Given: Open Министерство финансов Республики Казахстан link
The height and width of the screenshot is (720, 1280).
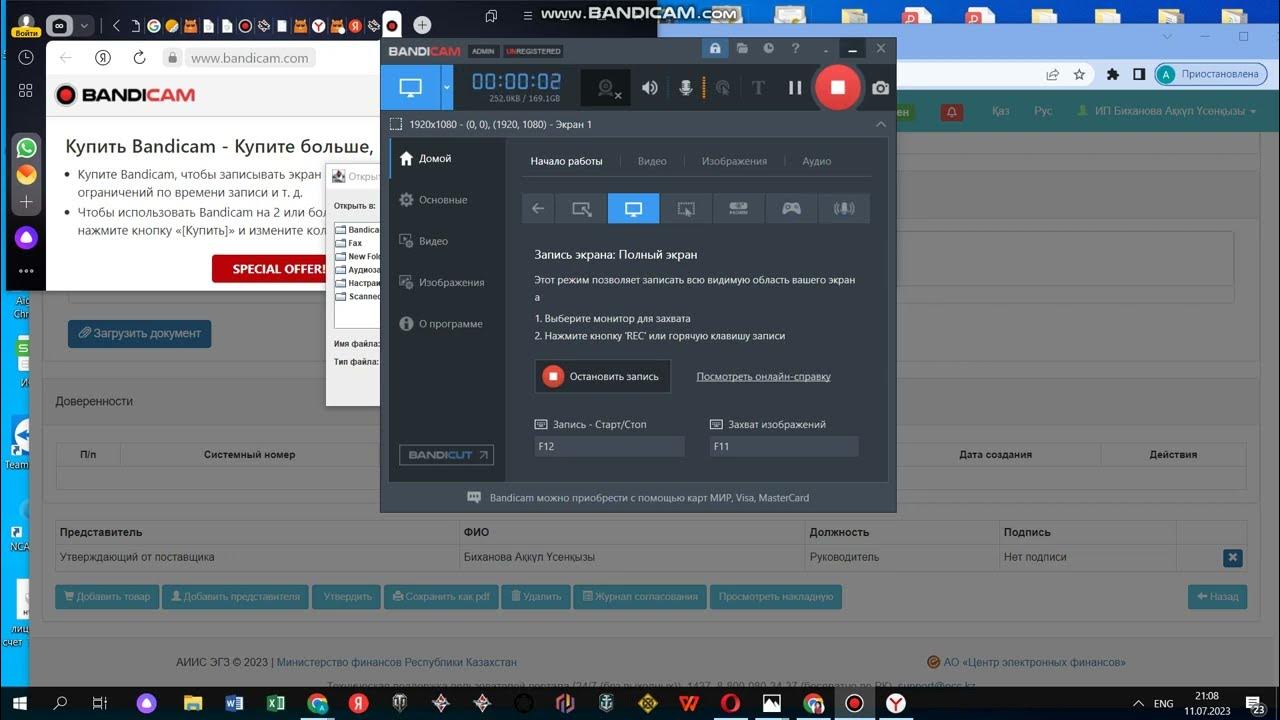Looking at the screenshot, I should (397, 662).
